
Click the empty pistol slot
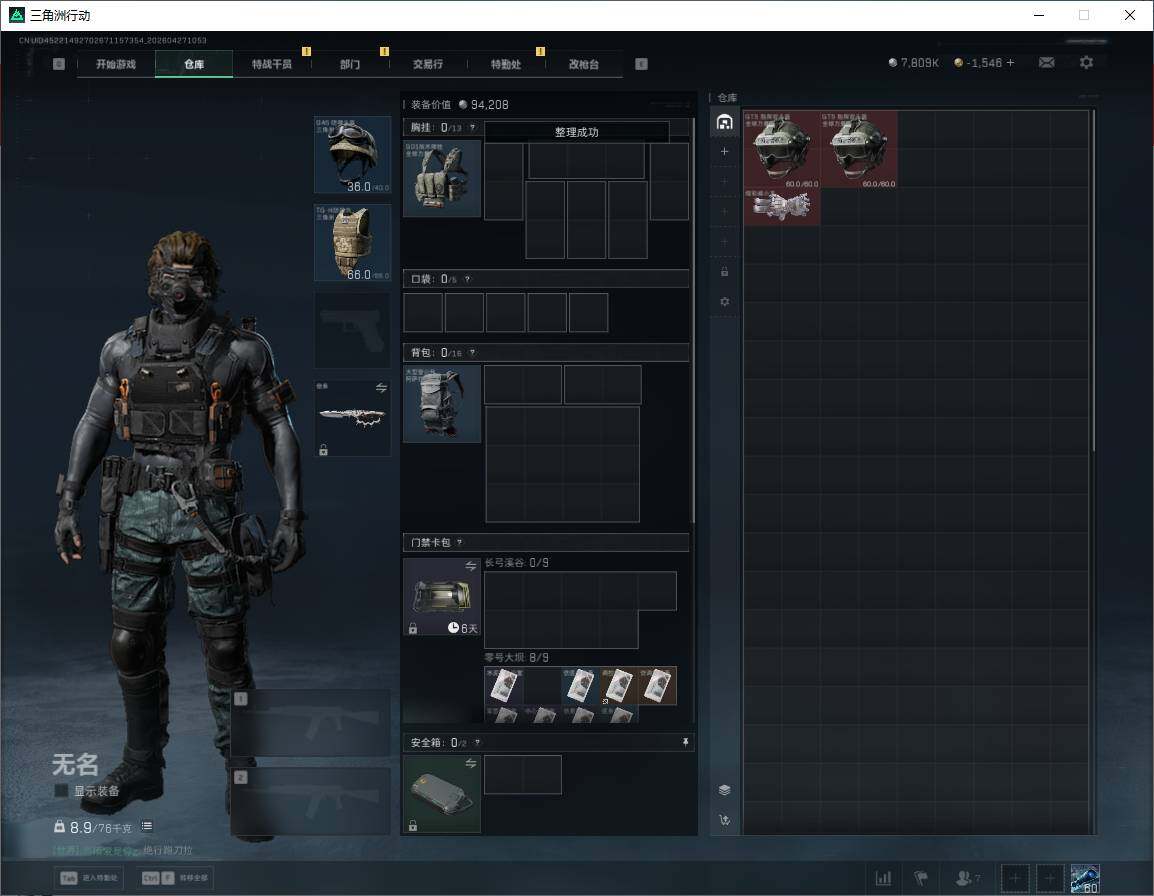[x=353, y=331]
